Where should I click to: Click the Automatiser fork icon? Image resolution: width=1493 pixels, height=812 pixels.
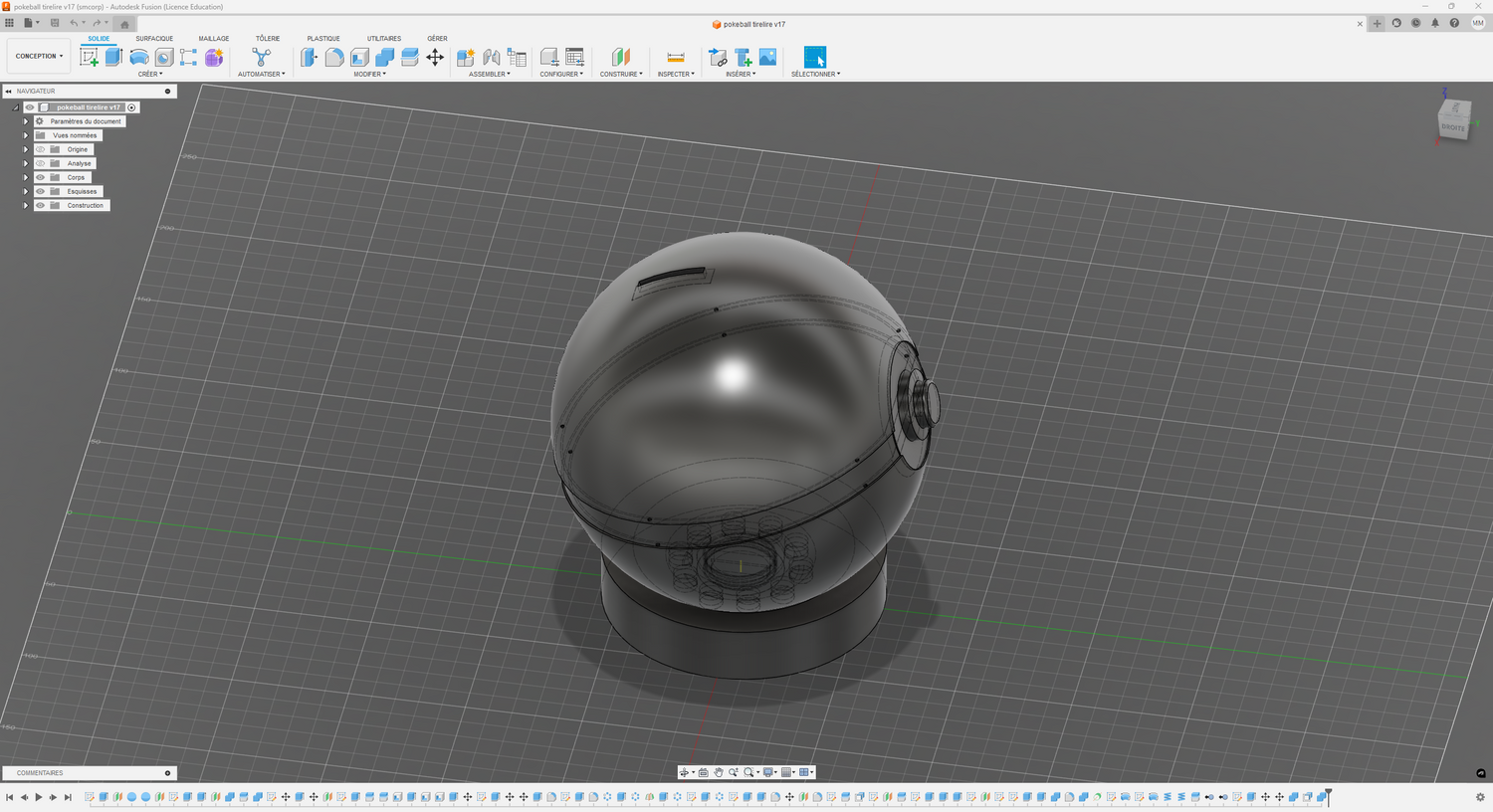[261, 58]
